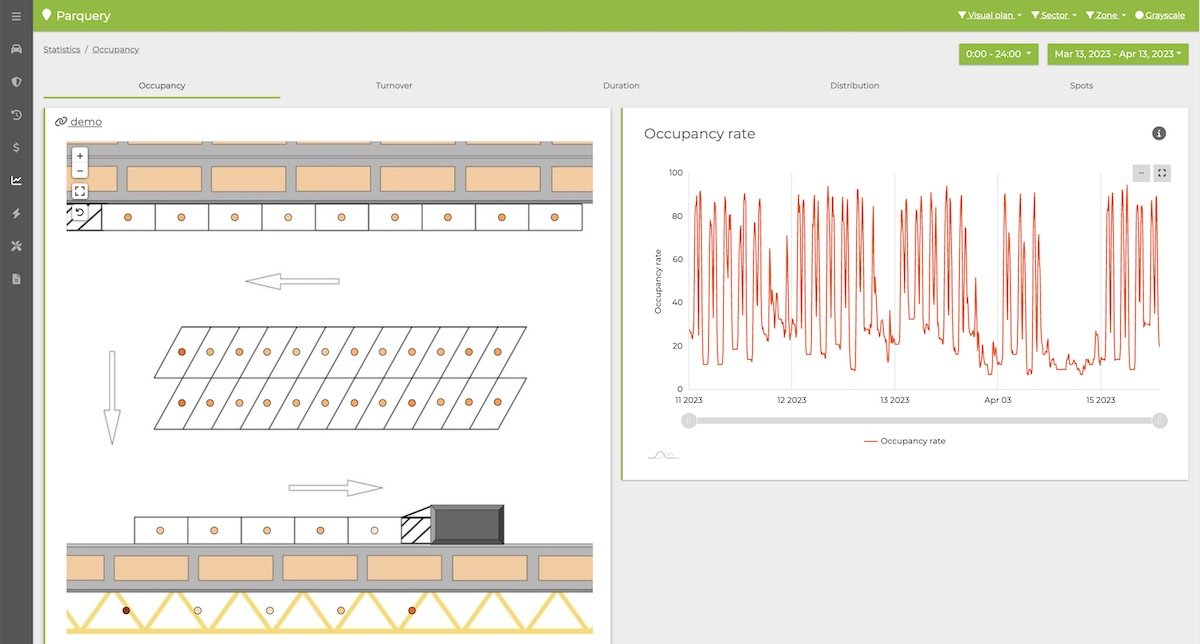Open the Mar 13 - Apr 13, 2023 date dropdown

click(1117, 54)
